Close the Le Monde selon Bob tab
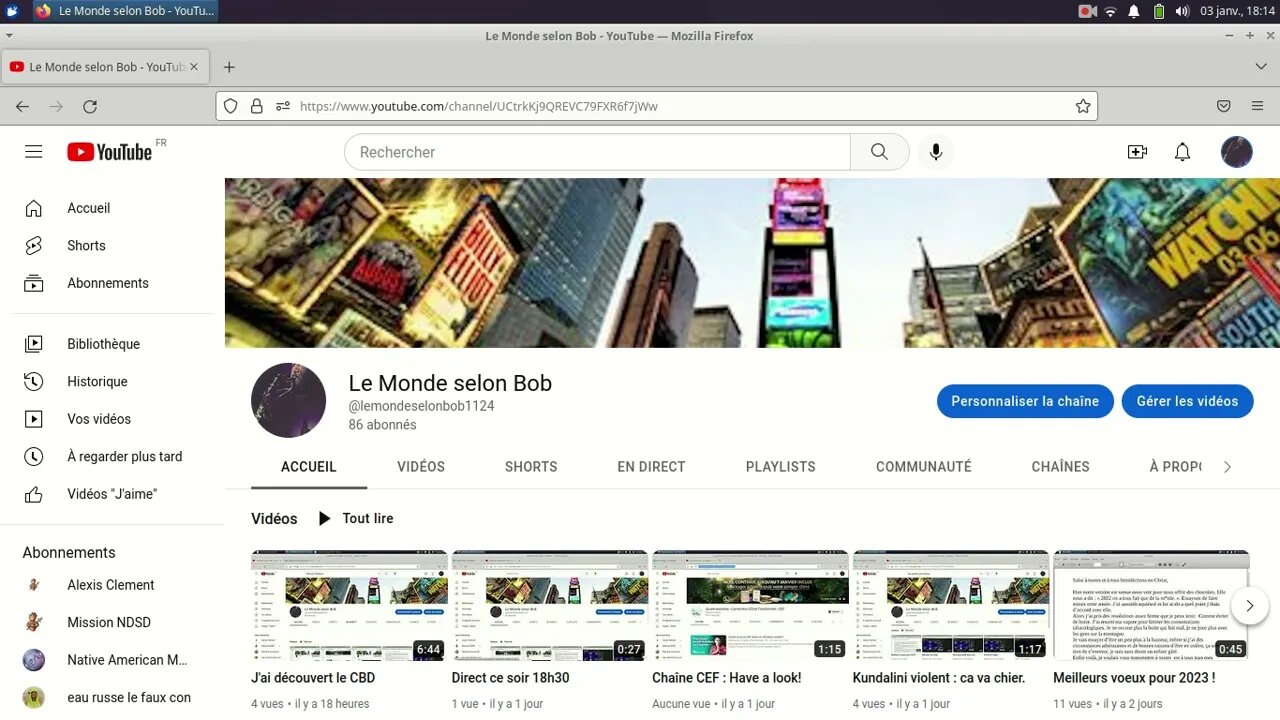This screenshot has width=1280, height=720. [194, 67]
